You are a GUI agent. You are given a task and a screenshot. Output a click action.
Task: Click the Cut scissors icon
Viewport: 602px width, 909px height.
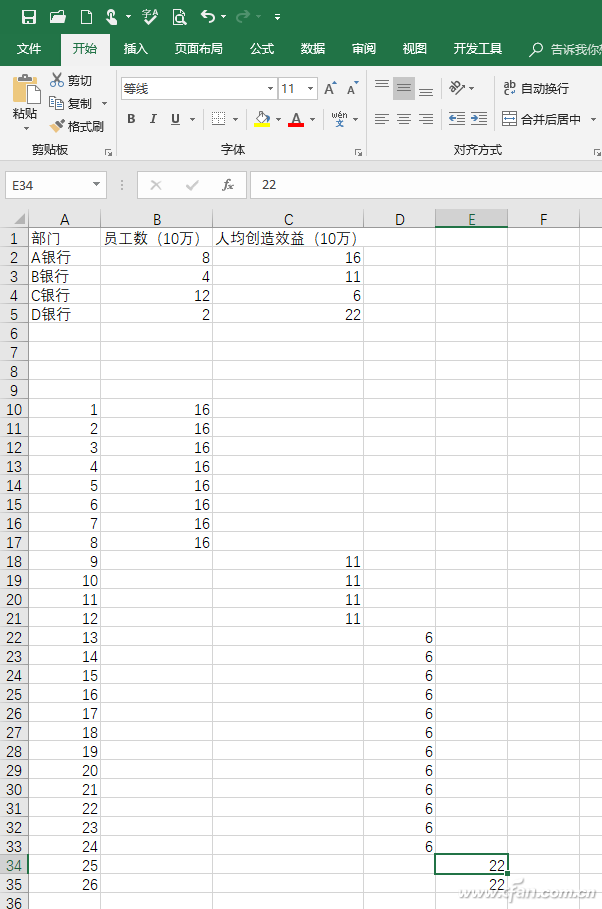pyautogui.click(x=57, y=80)
